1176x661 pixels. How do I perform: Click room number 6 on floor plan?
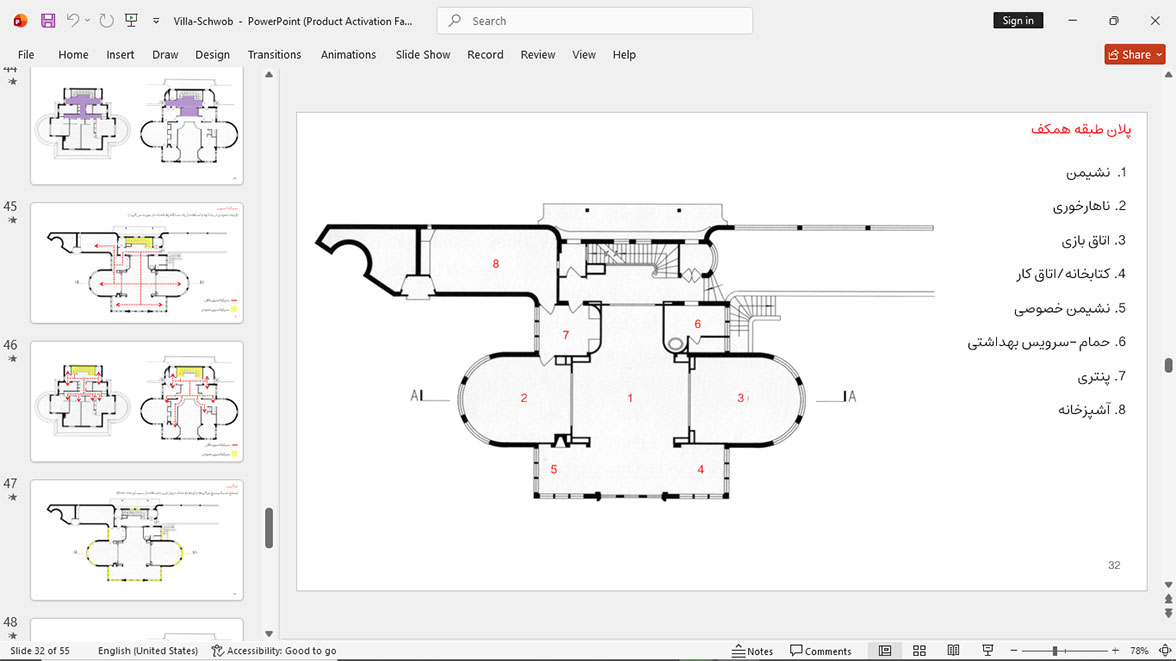pos(698,324)
